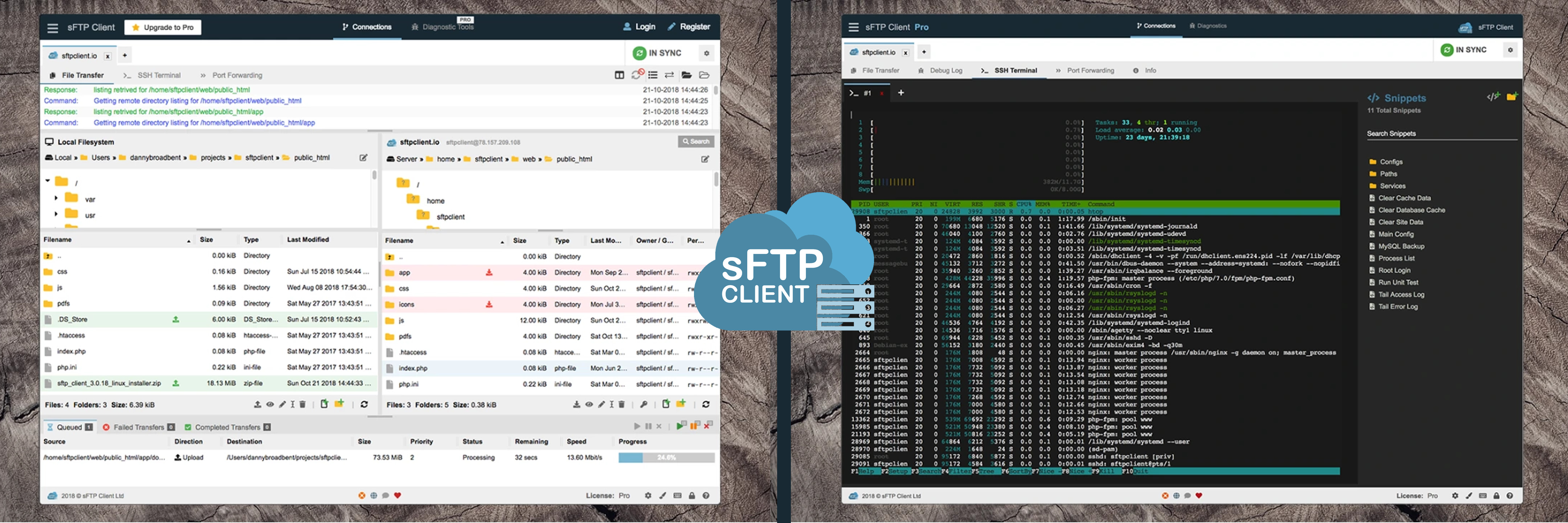Close terminal session #1 red x
This screenshot has height=523, width=1568.
point(881,93)
